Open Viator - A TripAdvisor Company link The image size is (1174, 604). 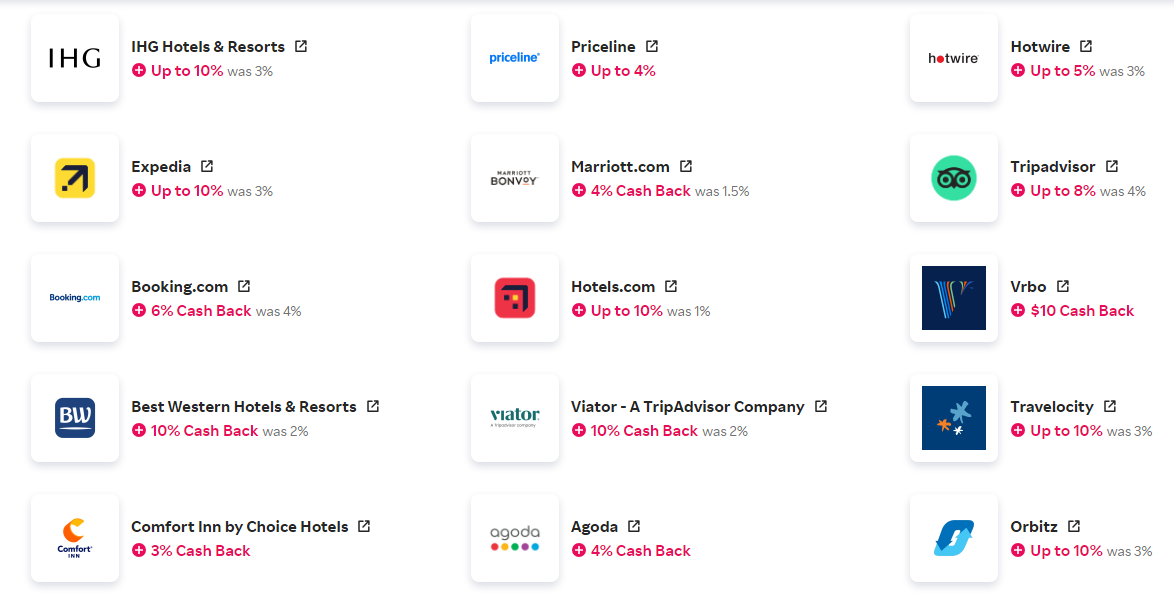click(687, 407)
